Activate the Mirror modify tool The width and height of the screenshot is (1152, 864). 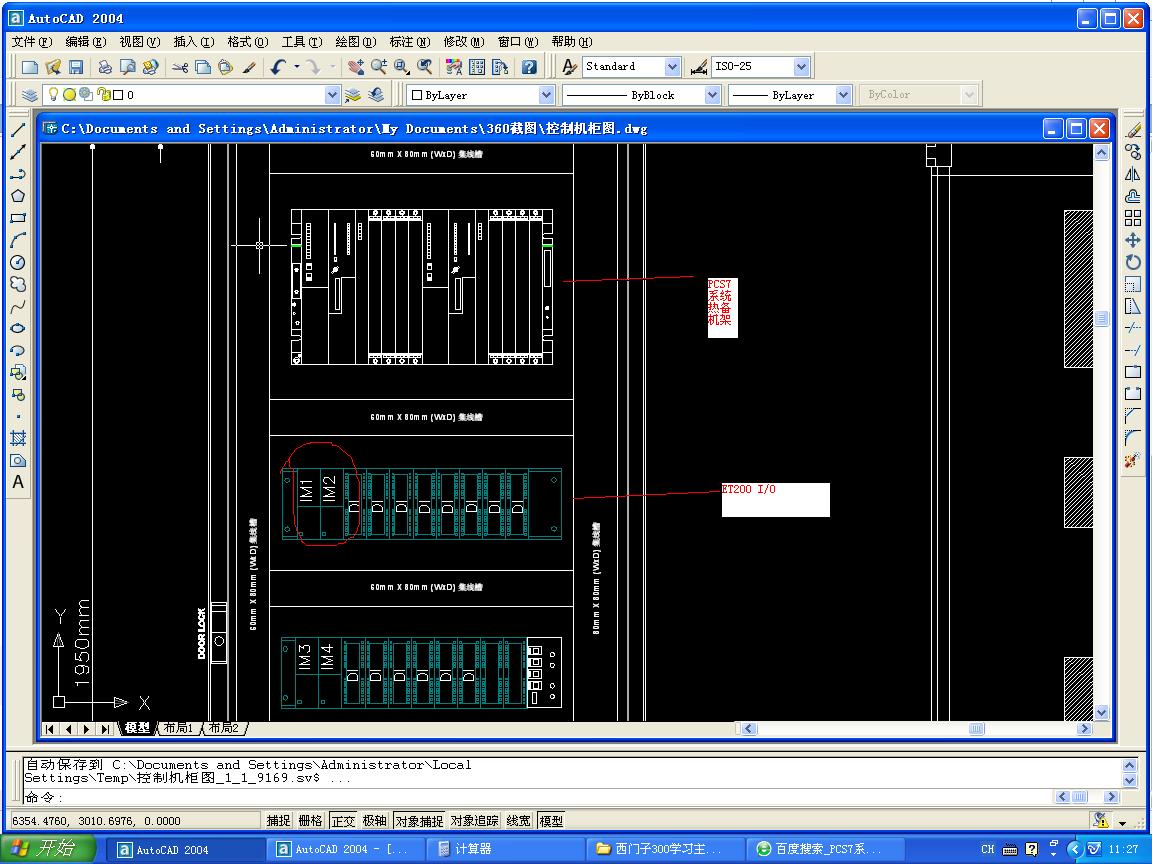pos(1133,174)
